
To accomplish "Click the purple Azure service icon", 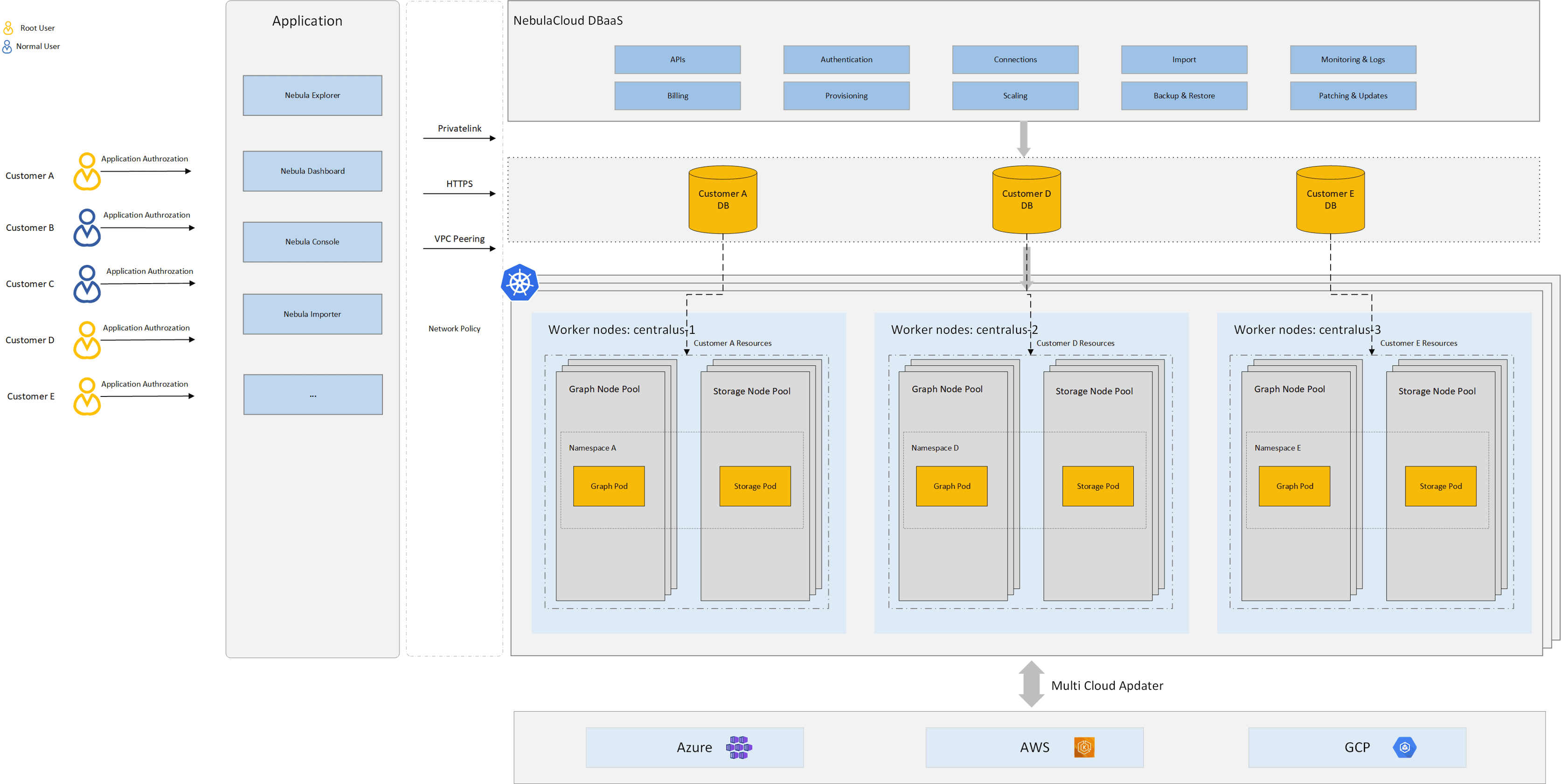I will coord(739,748).
